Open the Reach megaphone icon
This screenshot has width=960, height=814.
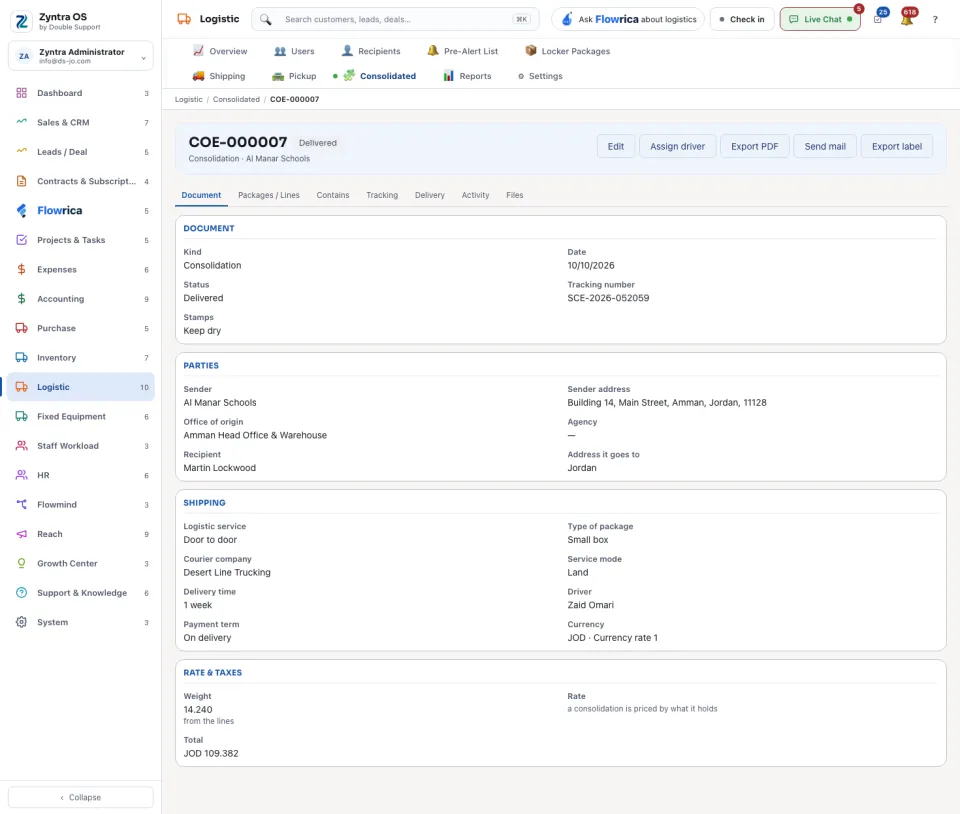21,534
